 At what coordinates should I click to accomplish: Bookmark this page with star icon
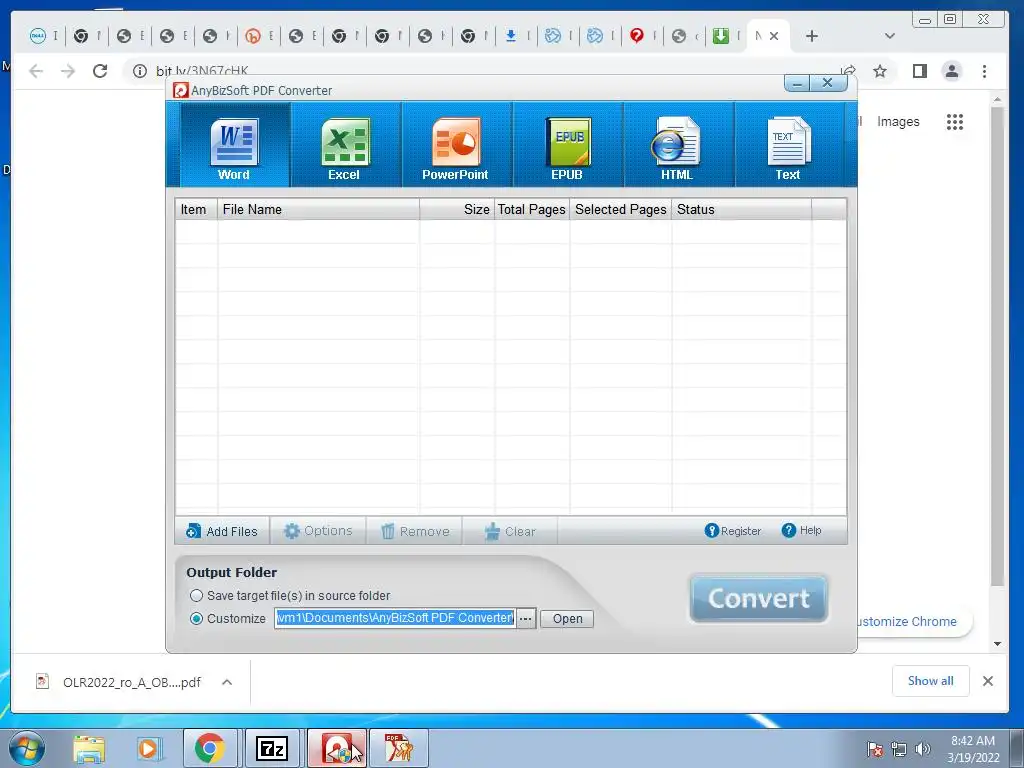coord(880,71)
